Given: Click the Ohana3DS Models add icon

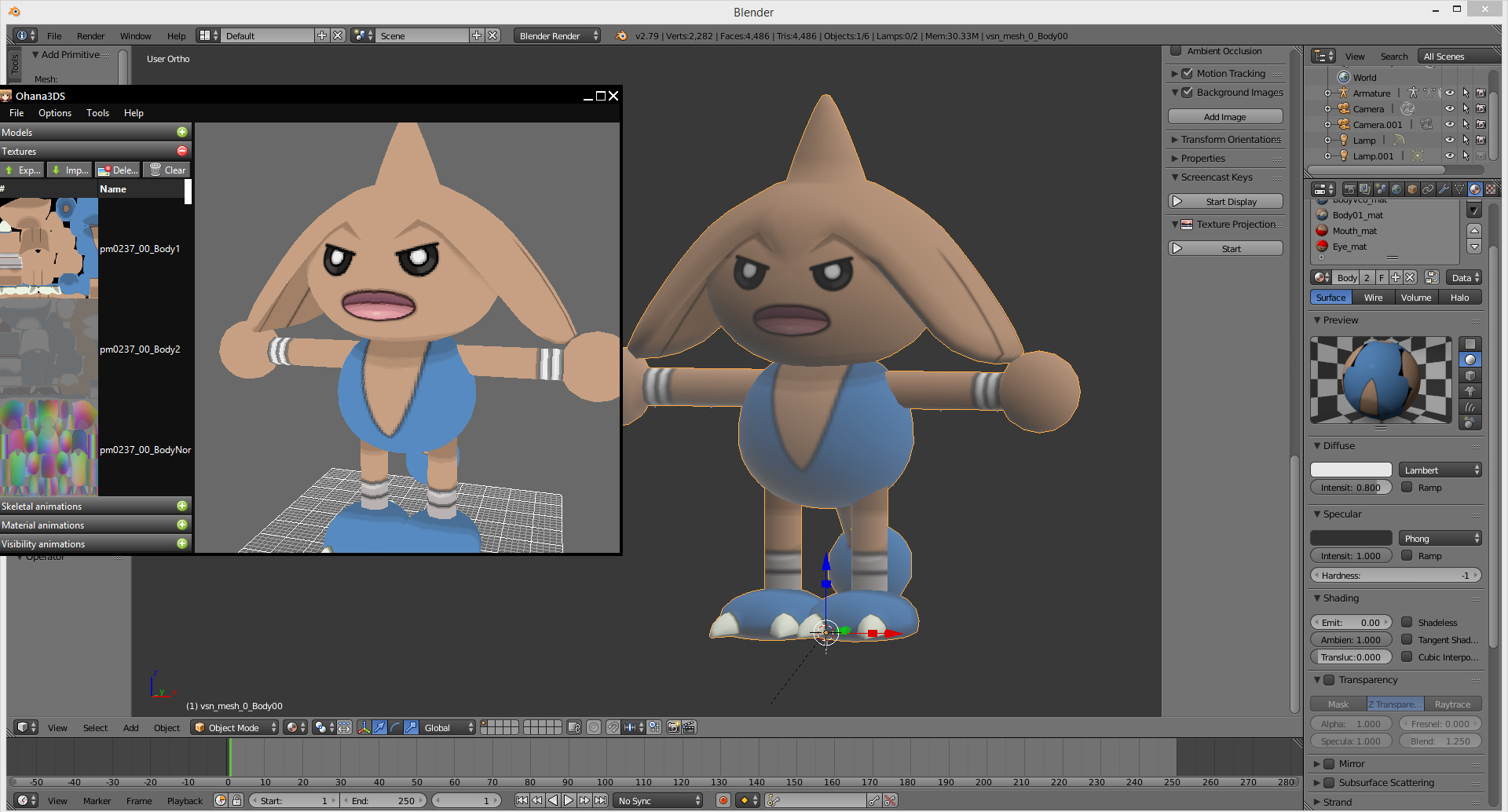Looking at the screenshot, I should (x=182, y=132).
